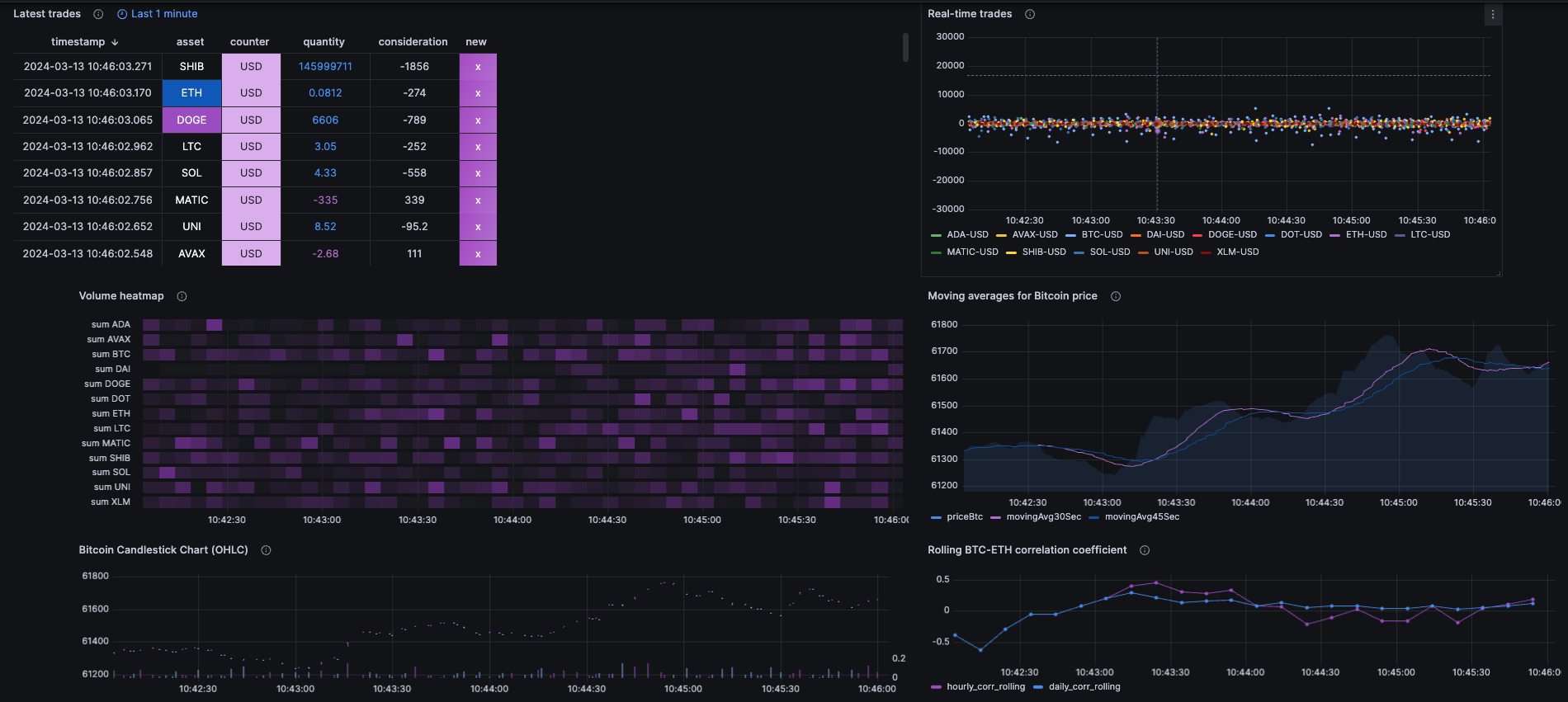Click the blue ETH asset cell
Viewport: 1568px width, 702px height.
(x=191, y=93)
